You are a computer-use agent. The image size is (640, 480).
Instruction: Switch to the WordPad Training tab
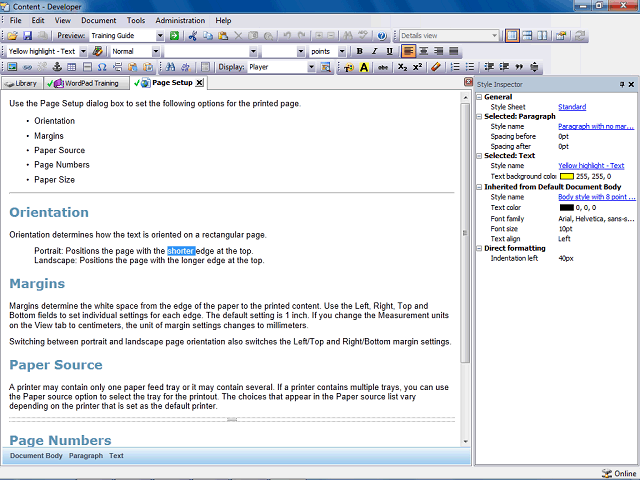(x=86, y=83)
